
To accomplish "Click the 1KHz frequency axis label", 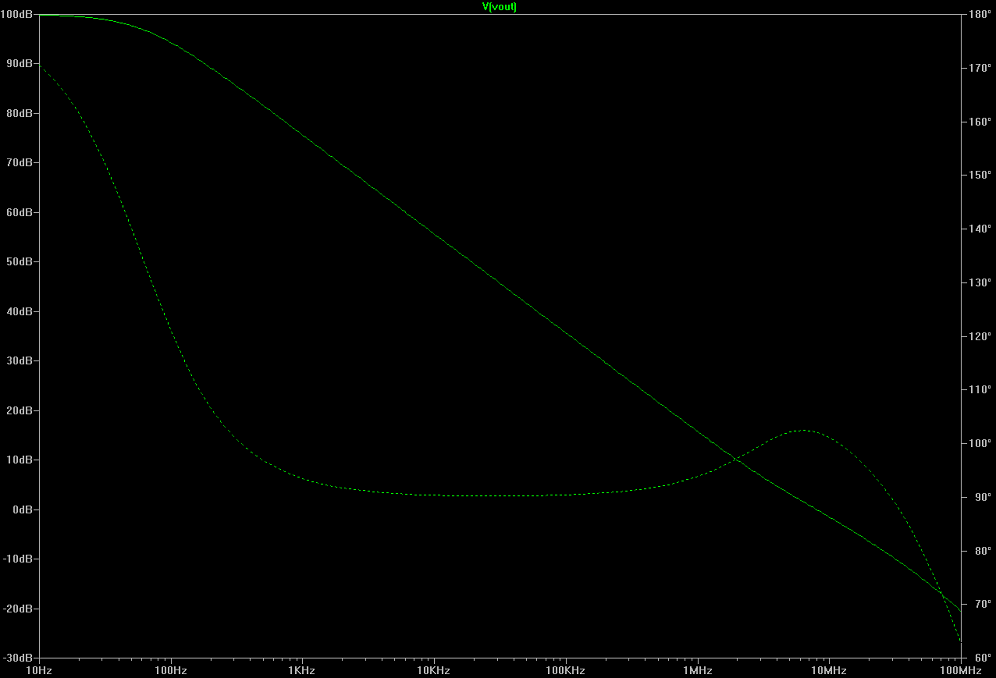I will point(302,670).
